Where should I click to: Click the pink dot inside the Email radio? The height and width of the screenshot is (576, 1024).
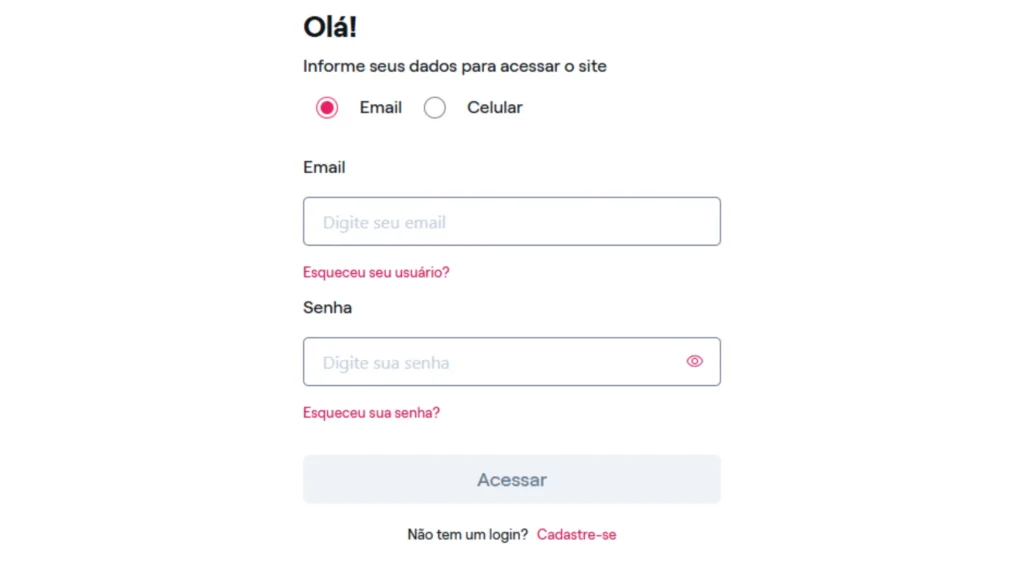tap(327, 108)
